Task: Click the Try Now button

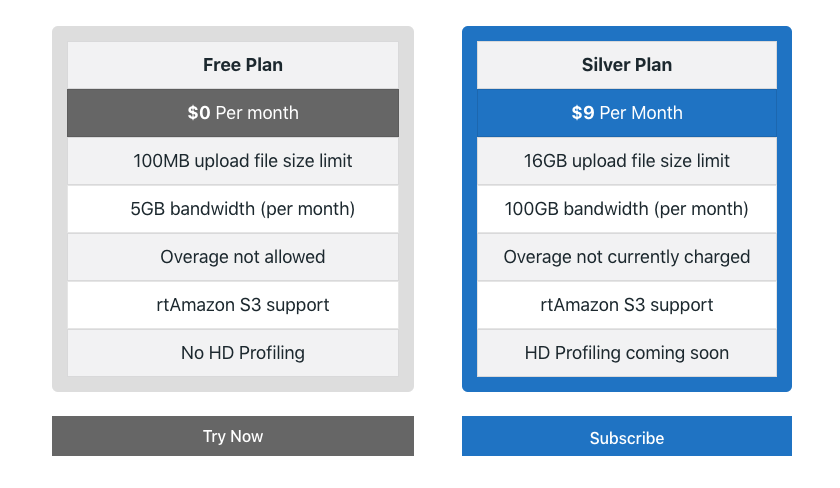Action: [232, 436]
